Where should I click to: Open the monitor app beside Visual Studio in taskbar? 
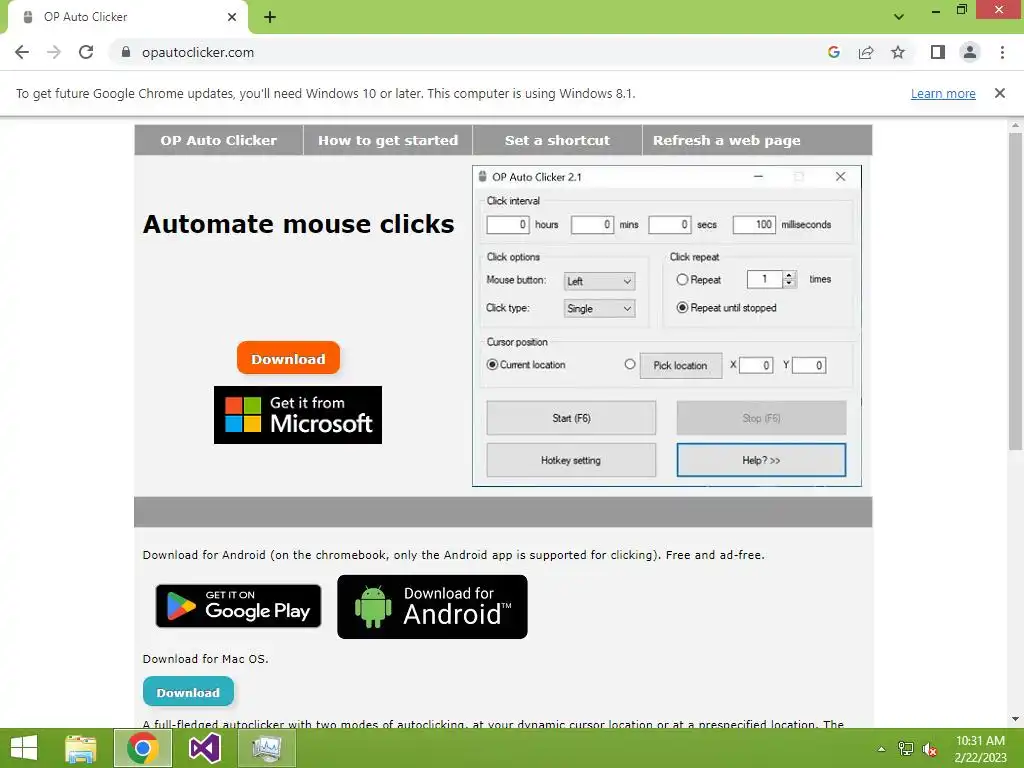pyautogui.click(x=266, y=748)
